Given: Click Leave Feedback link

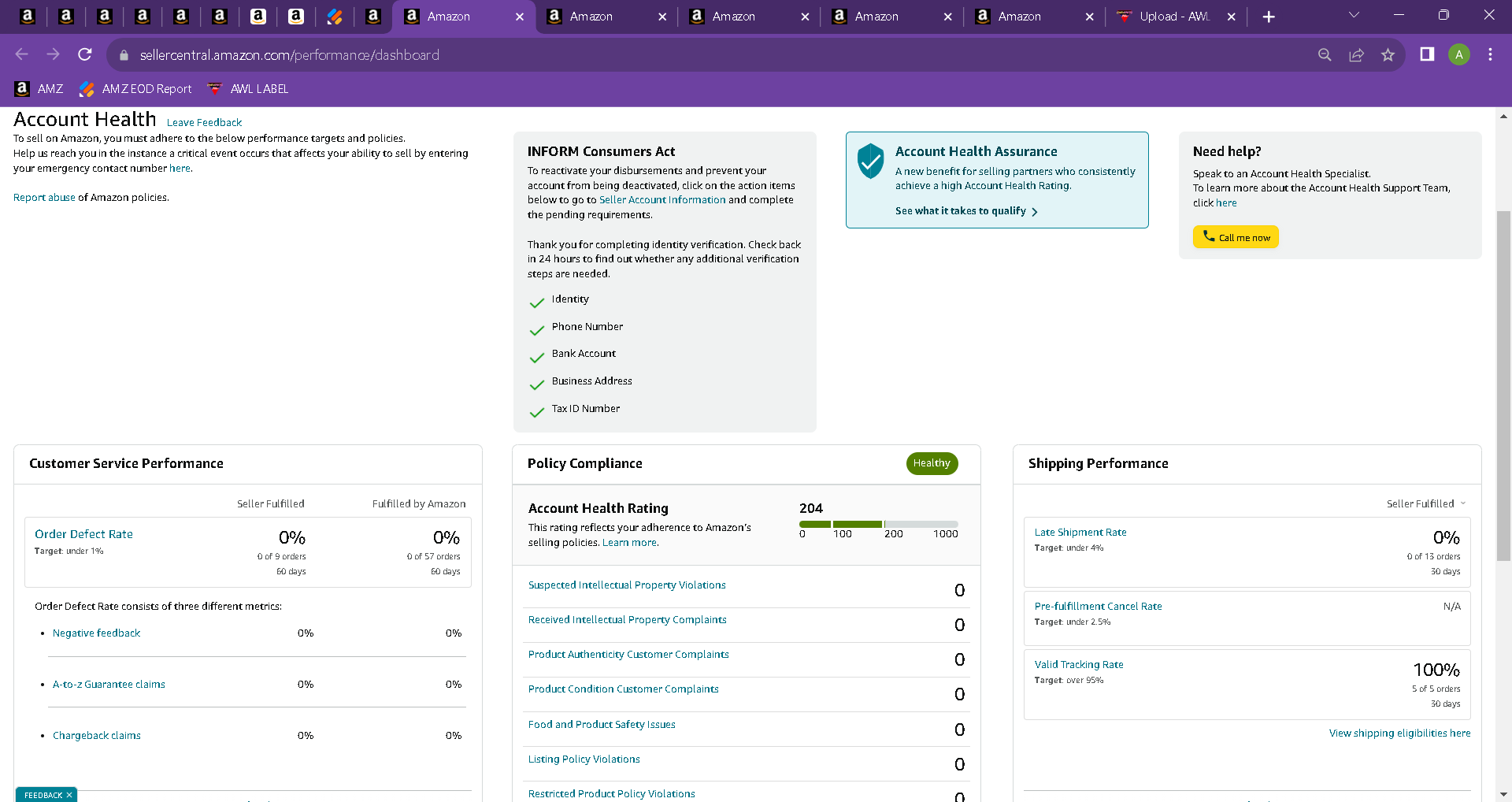Looking at the screenshot, I should [204, 123].
